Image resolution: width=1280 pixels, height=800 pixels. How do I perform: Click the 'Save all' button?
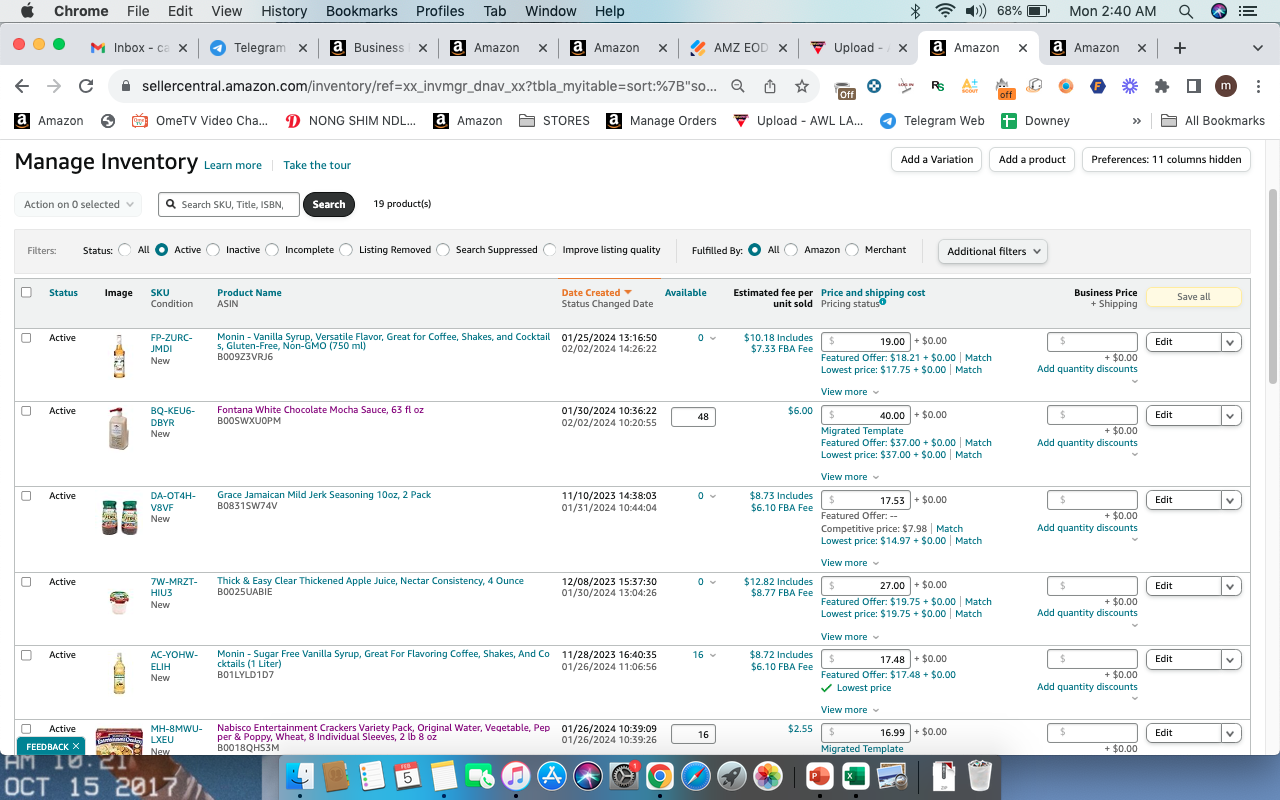(1193, 297)
